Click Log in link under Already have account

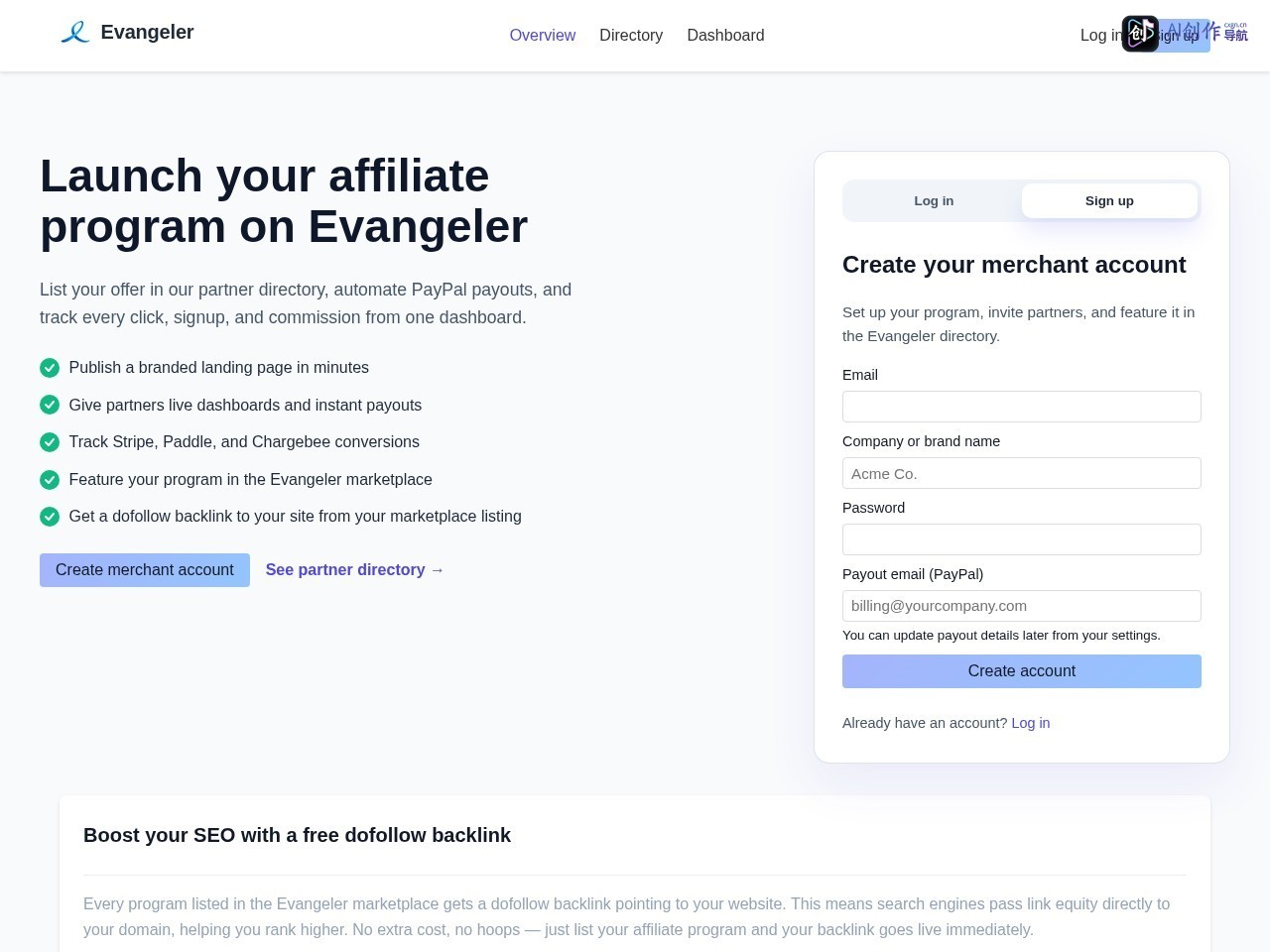(1031, 723)
